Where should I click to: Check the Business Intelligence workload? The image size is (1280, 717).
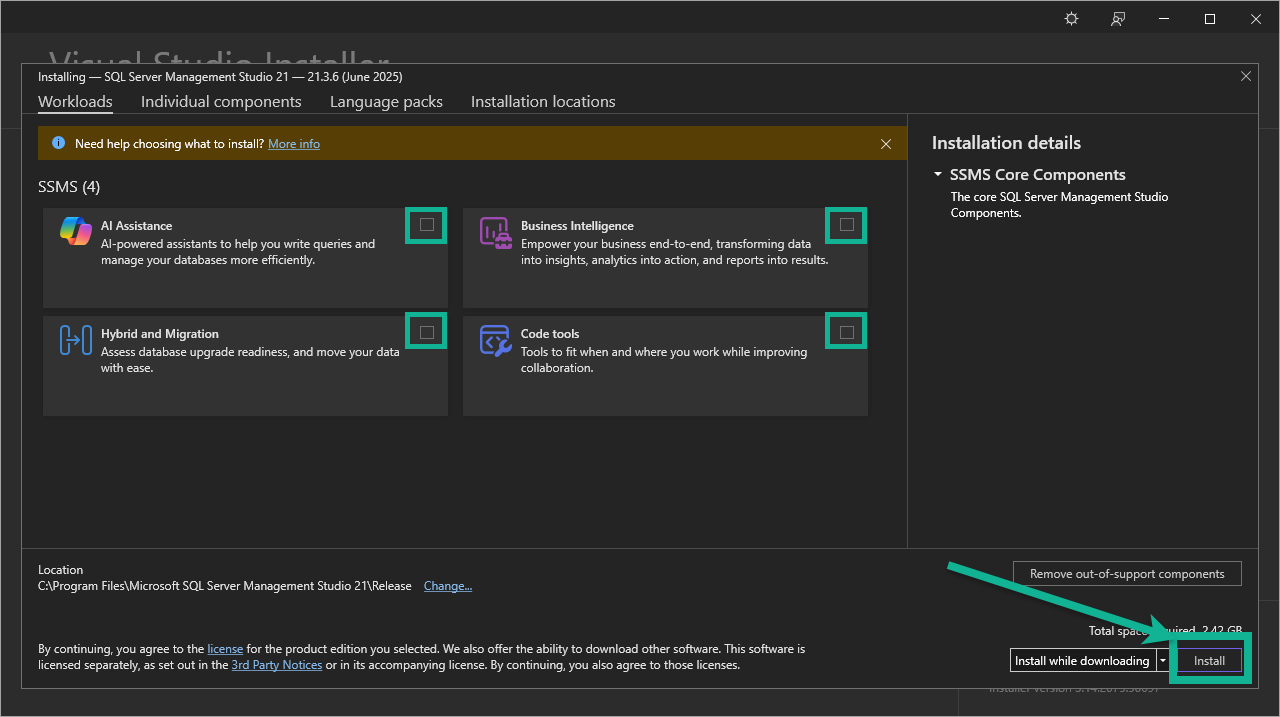(x=847, y=225)
